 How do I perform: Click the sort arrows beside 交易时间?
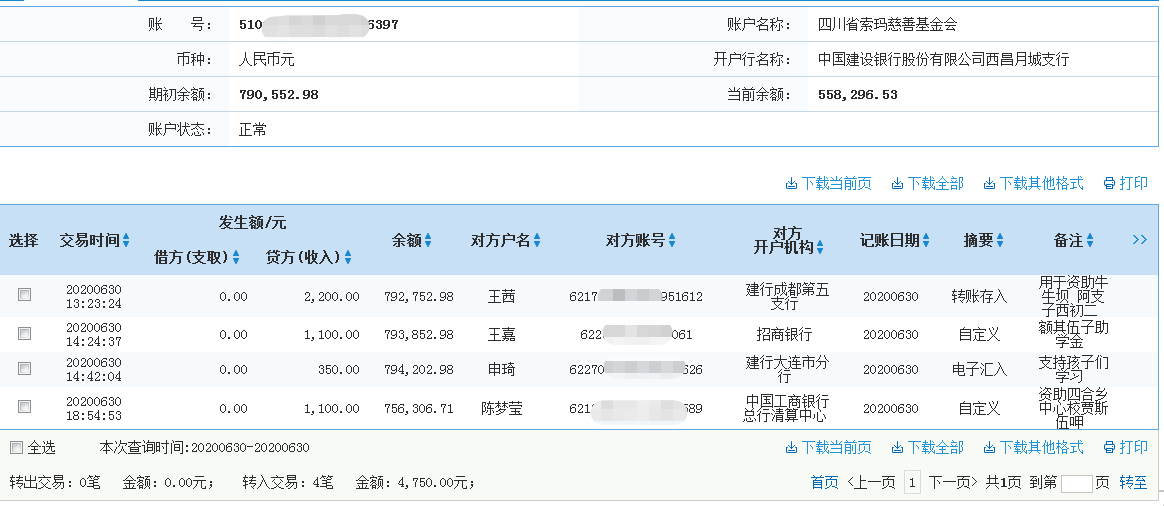click(126, 241)
